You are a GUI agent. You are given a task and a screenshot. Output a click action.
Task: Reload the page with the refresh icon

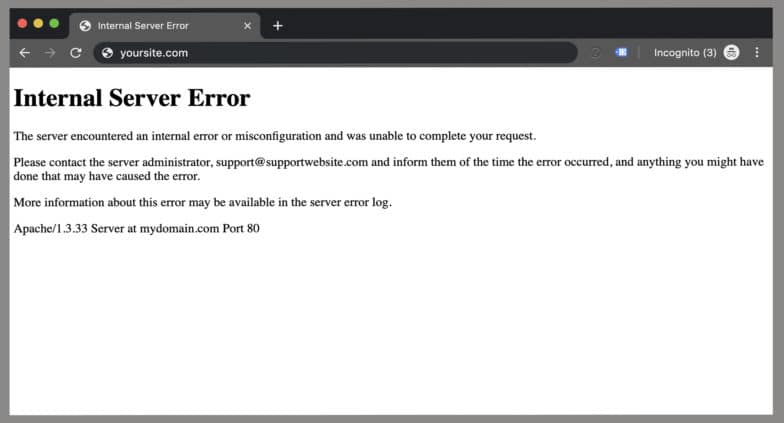(76, 52)
